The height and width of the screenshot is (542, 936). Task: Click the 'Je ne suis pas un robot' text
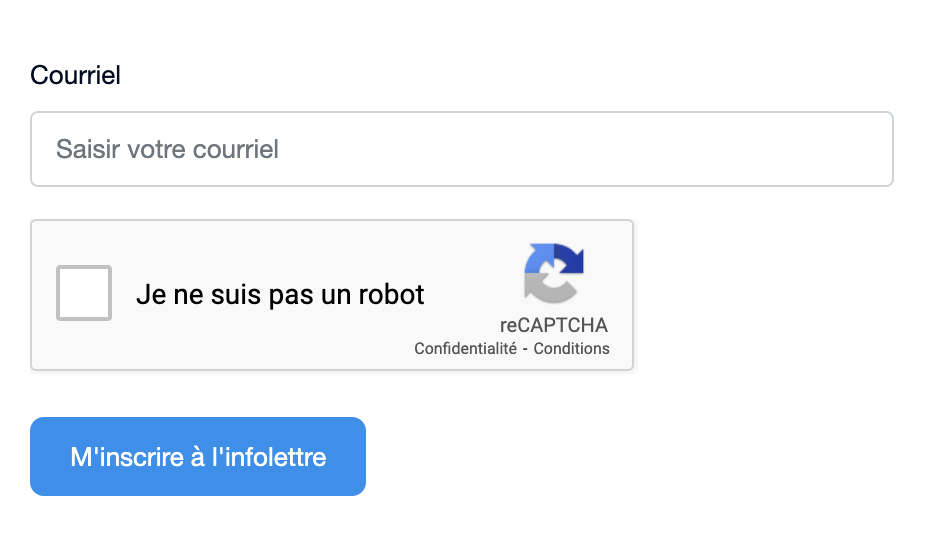tap(280, 295)
